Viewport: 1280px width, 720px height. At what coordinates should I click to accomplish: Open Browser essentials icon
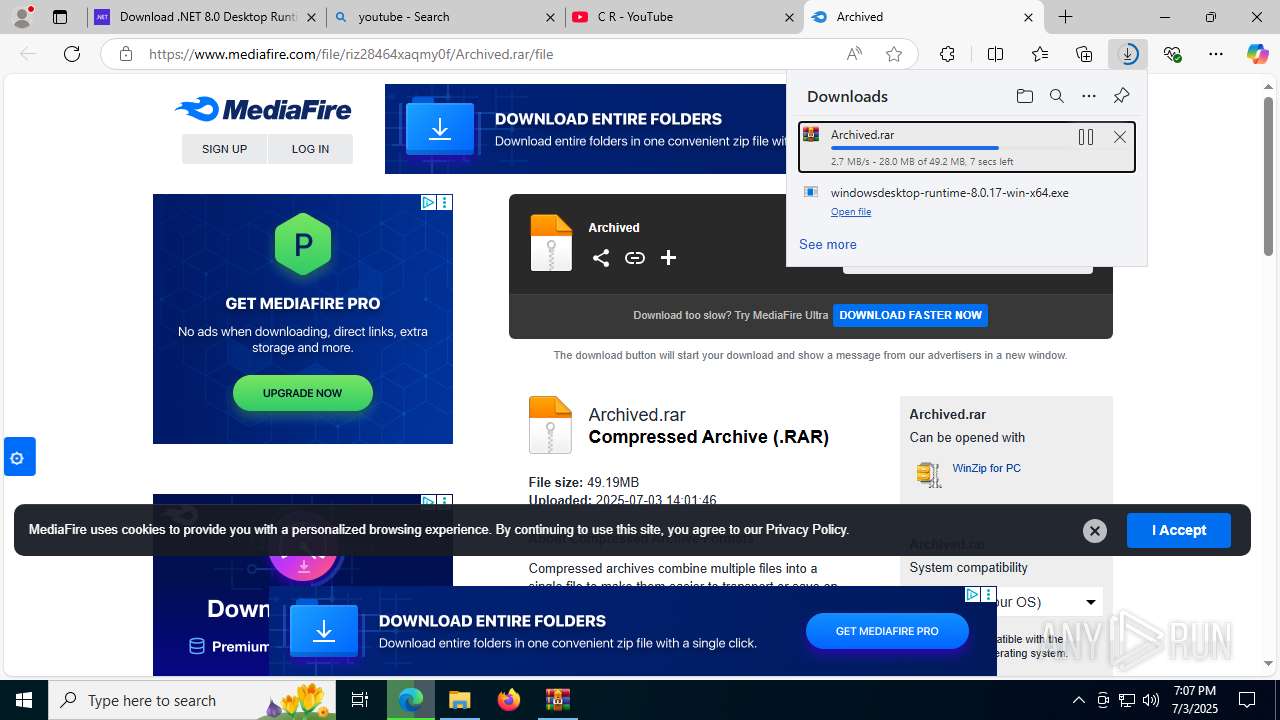click(x=1173, y=54)
